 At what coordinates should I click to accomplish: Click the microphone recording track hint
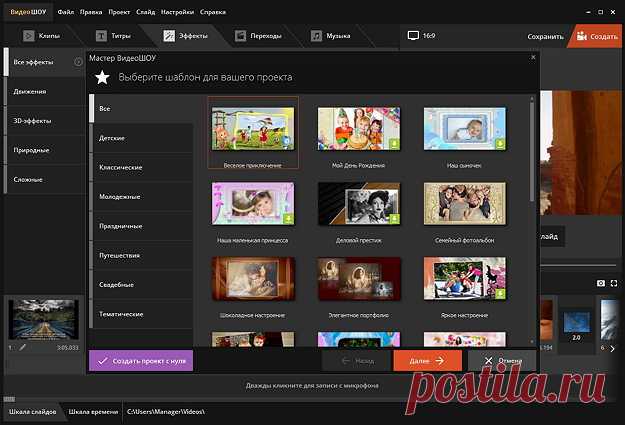(312, 386)
